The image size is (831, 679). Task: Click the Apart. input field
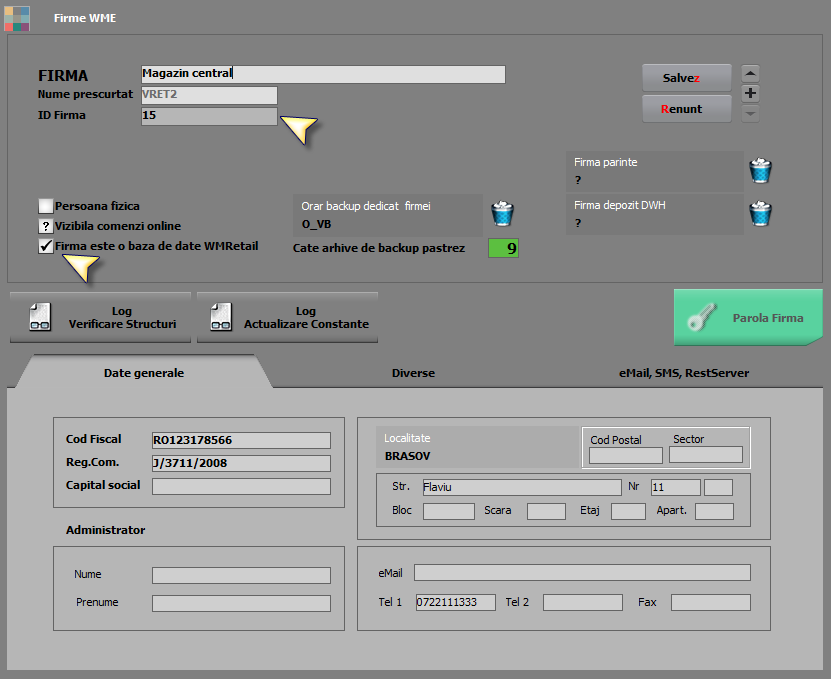tap(714, 512)
